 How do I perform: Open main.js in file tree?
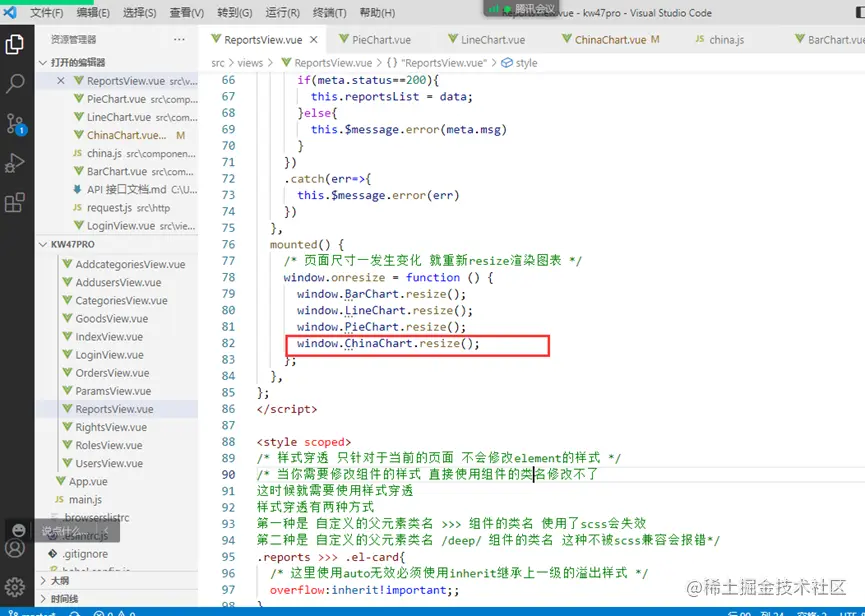pos(116,500)
